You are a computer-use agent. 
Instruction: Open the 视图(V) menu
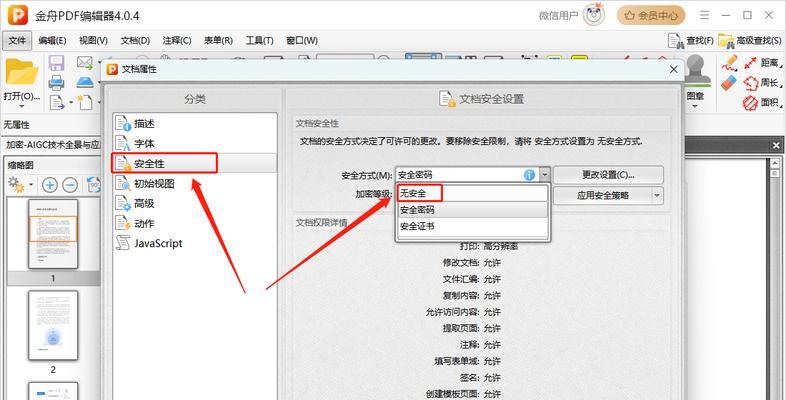coord(94,41)
